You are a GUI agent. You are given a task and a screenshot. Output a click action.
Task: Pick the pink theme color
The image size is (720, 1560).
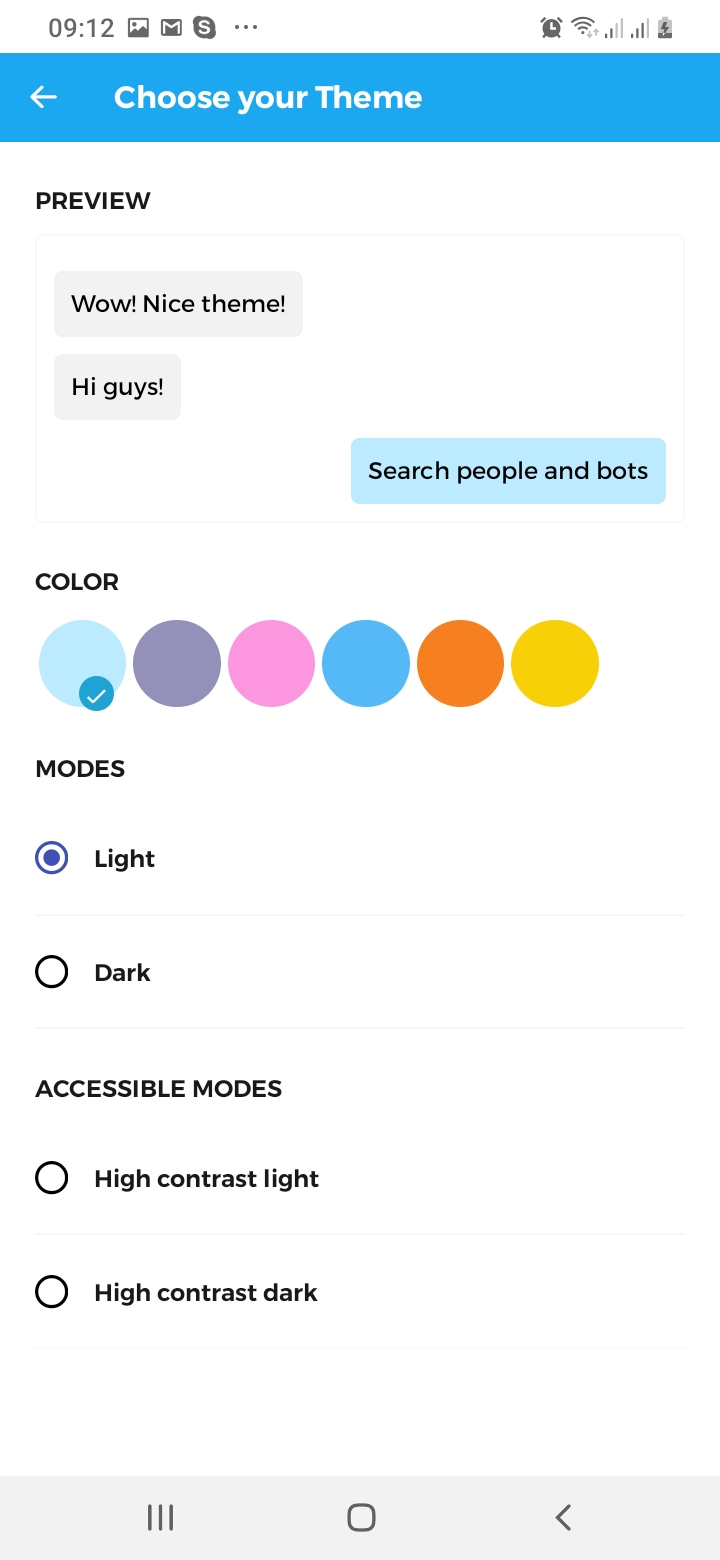click(271, 663)
